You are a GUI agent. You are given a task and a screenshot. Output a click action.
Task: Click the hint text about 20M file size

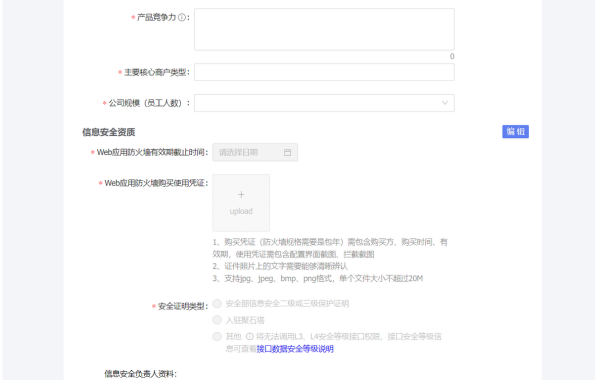[x=317, y=279]
